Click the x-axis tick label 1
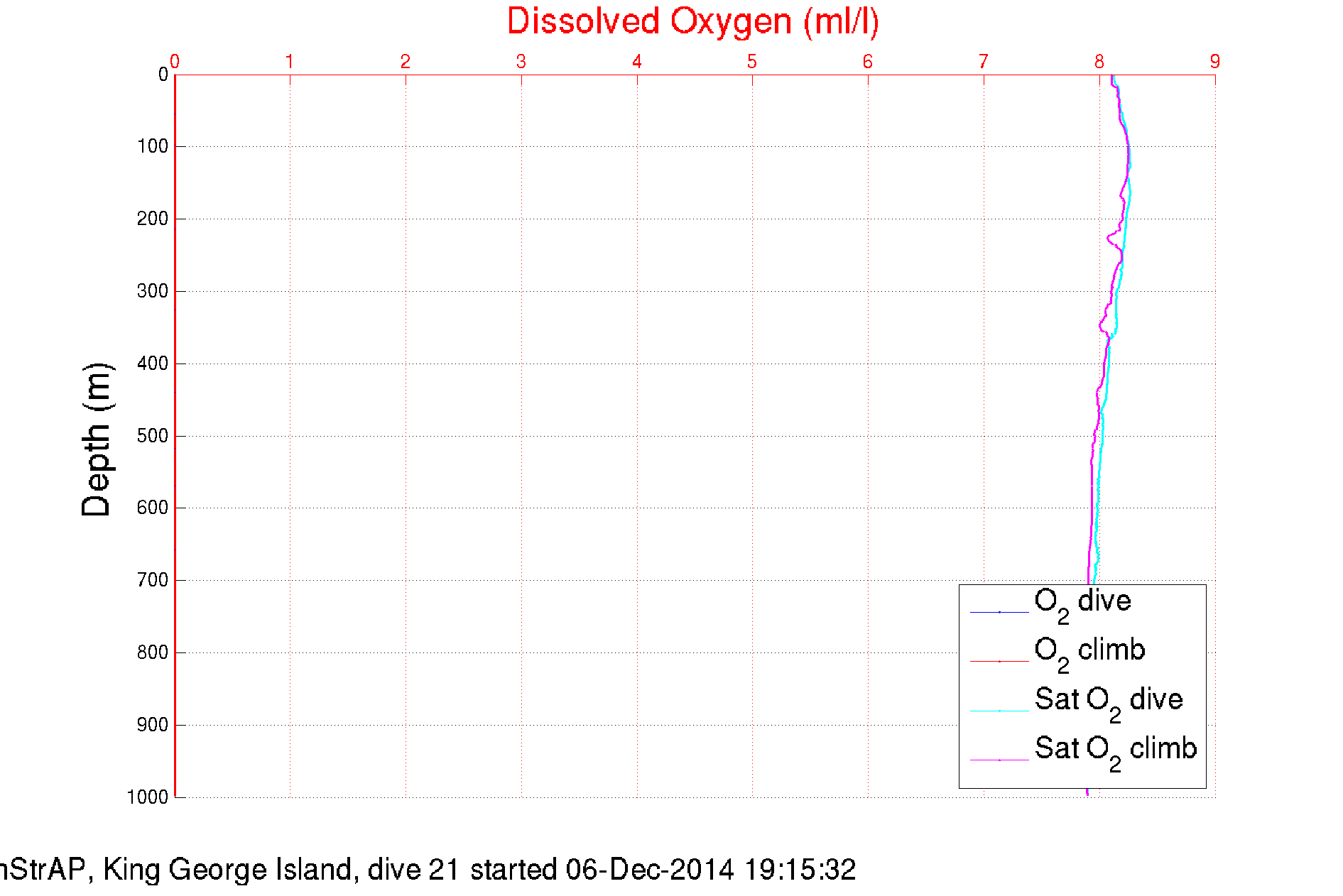Image resolution: width=1343 pixels, height=896 pixels. click(289, 62)
